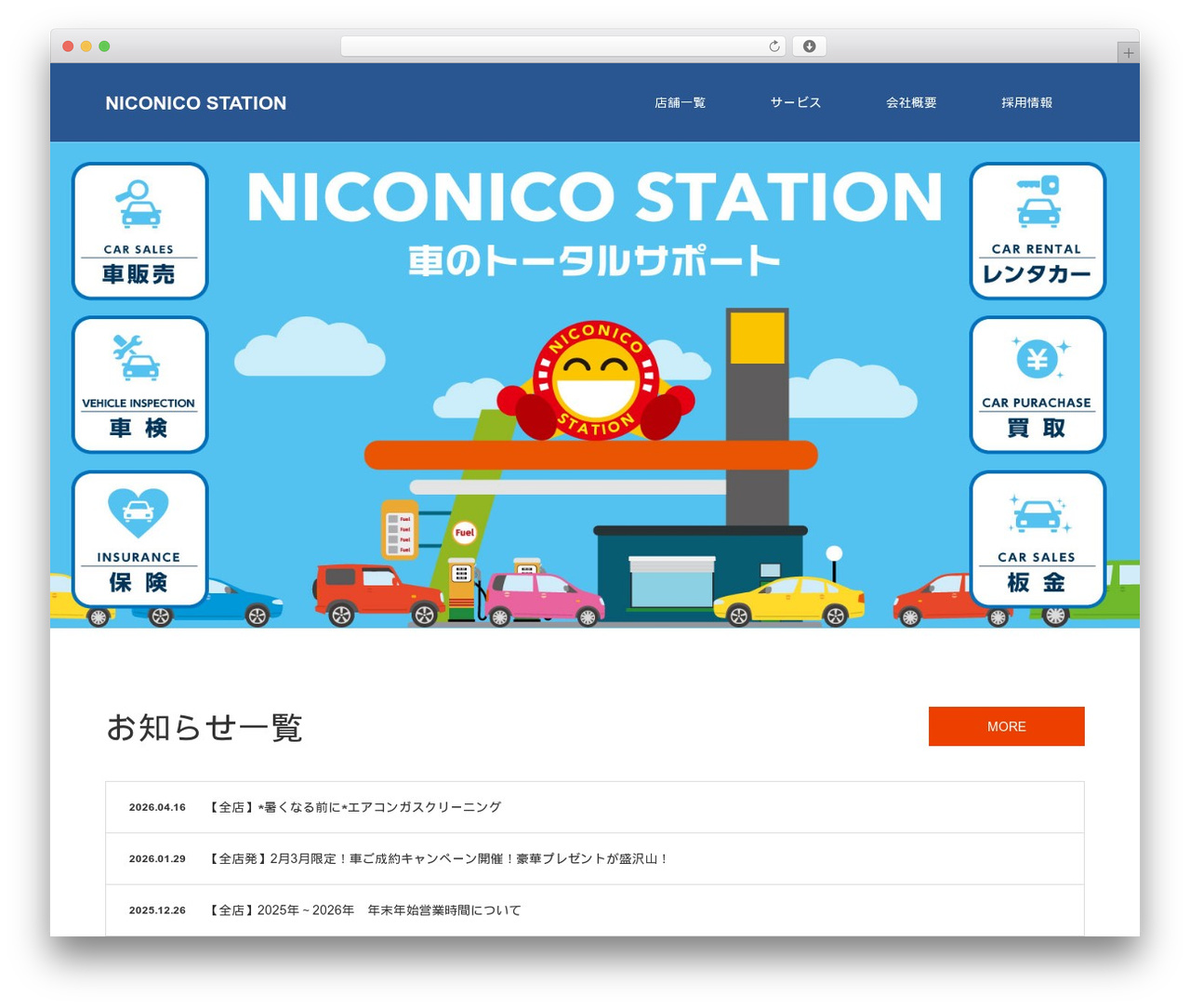Click the 2026.04.16 news date
Image resolution: width=1190 pixels, height=1008 pixels.
click(x=157, y=807)
